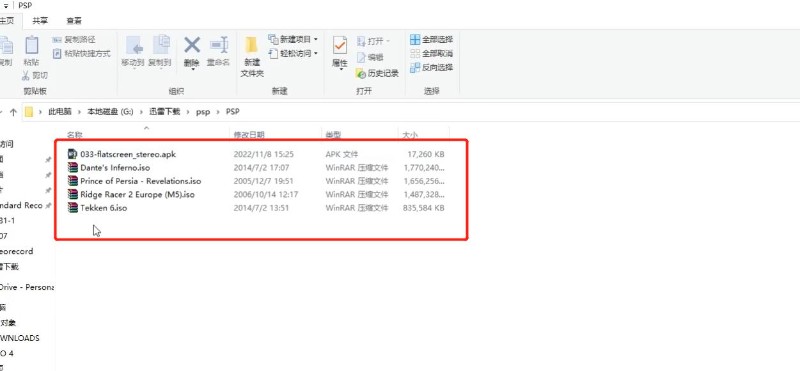The image size is (800, 371).
Task: Sort by Type (类型) column header
Action: (333, 135)
